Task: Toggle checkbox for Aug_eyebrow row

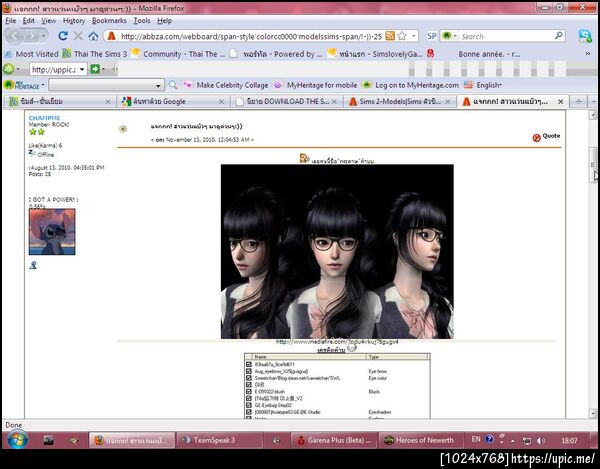Action: 249,371
